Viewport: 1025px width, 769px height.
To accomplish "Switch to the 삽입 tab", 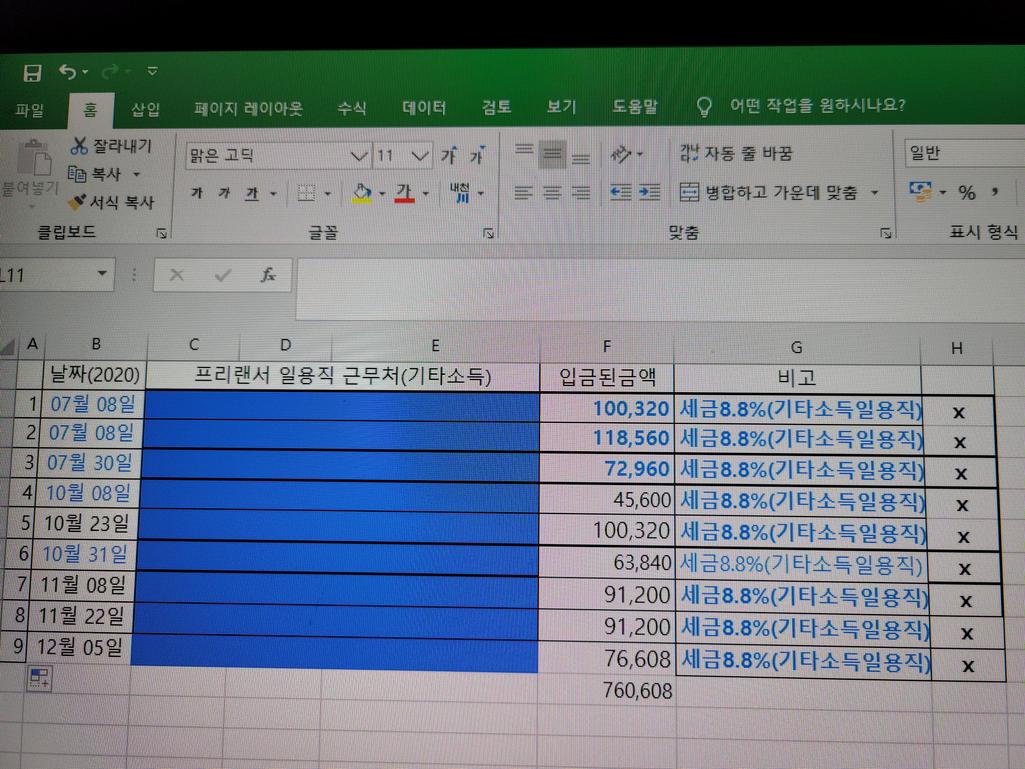I will point(145,109).
